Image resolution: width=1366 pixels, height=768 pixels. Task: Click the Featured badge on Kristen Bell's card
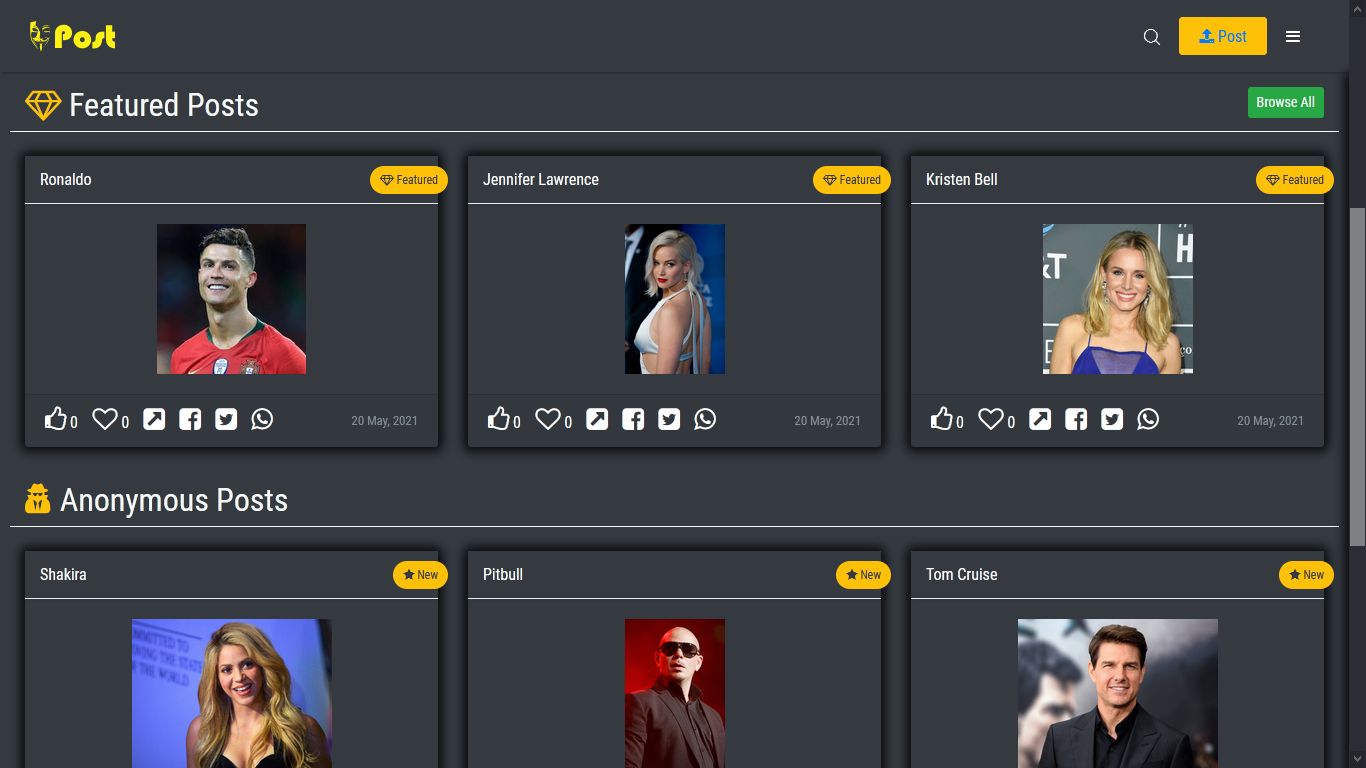[1294, 180]
